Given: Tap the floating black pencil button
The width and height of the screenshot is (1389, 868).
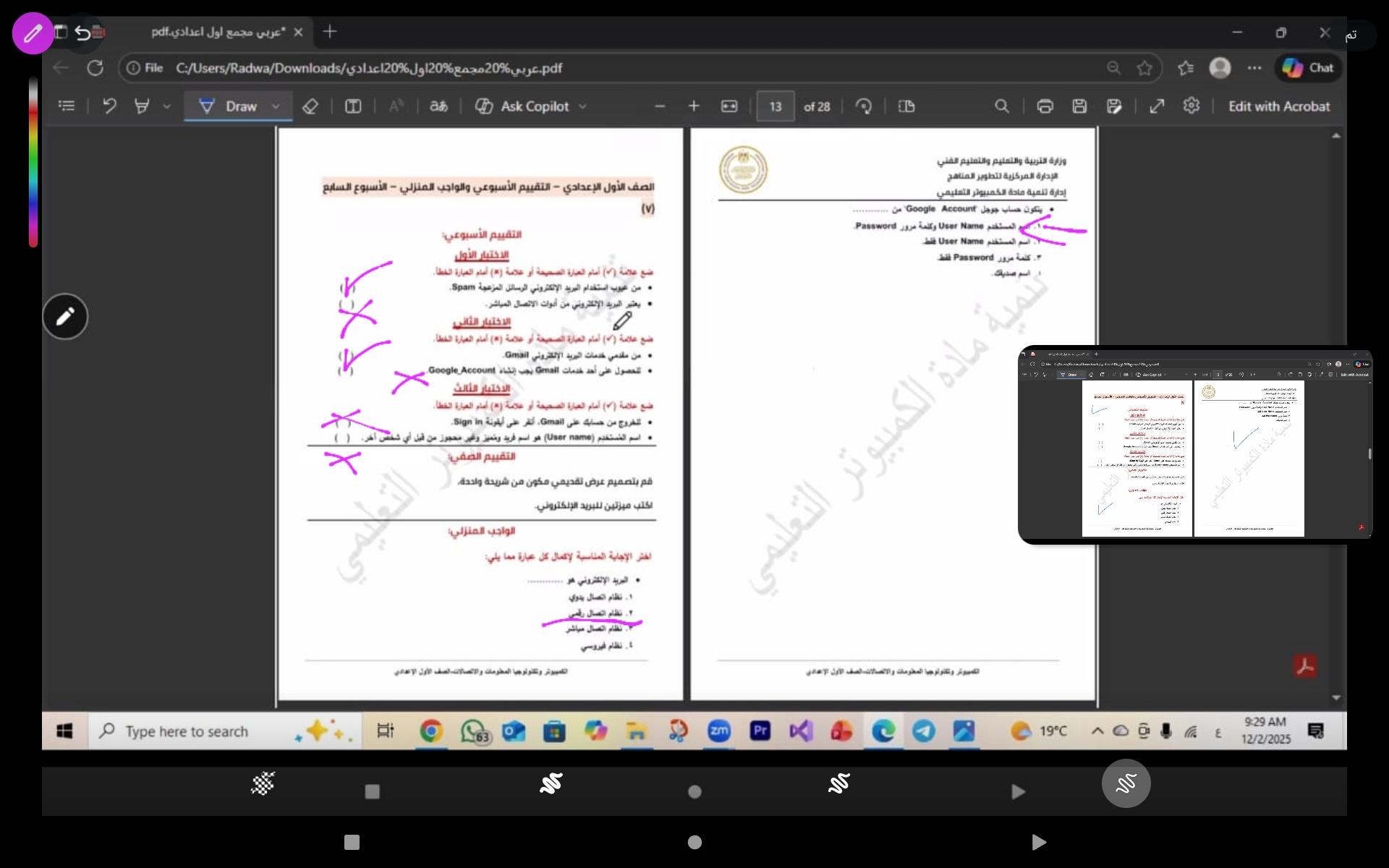Looking at the screenshot, I should pos(65,316).
